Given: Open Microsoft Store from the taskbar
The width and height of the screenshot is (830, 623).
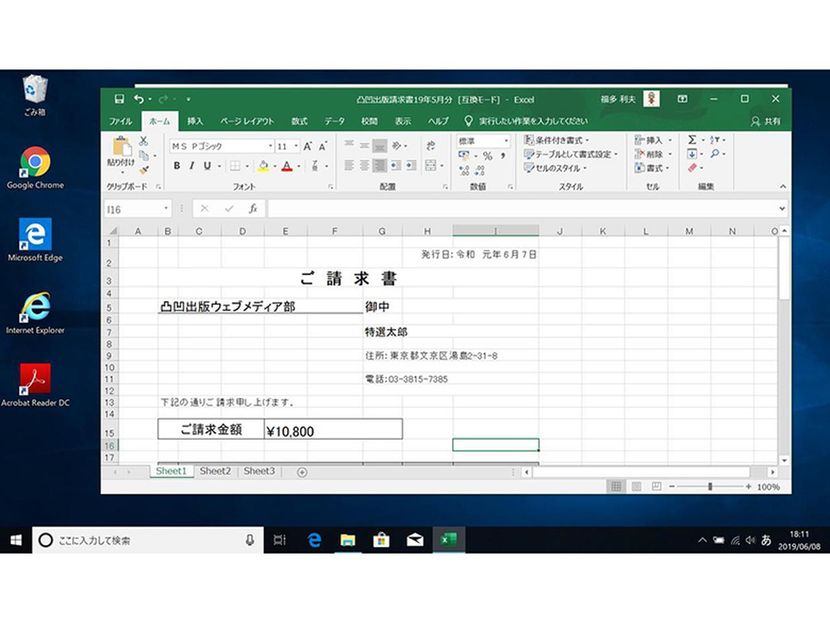Looking at the screenshot, I should tap(381, 540).
